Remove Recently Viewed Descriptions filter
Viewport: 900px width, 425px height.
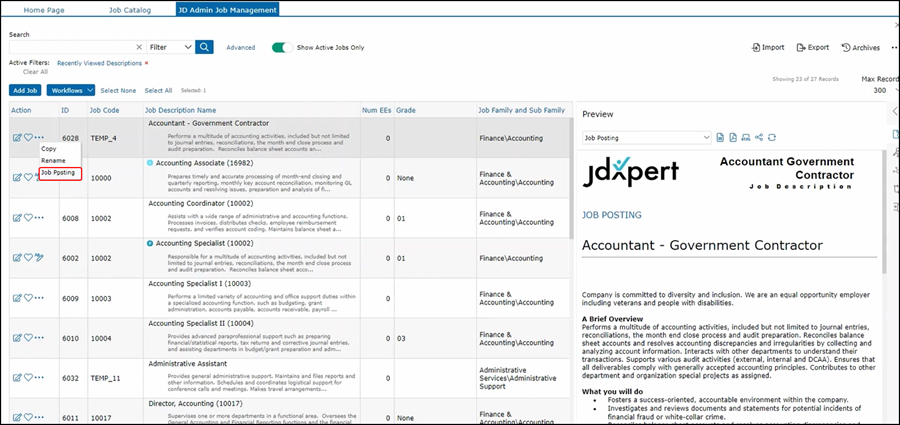(147, 63)
